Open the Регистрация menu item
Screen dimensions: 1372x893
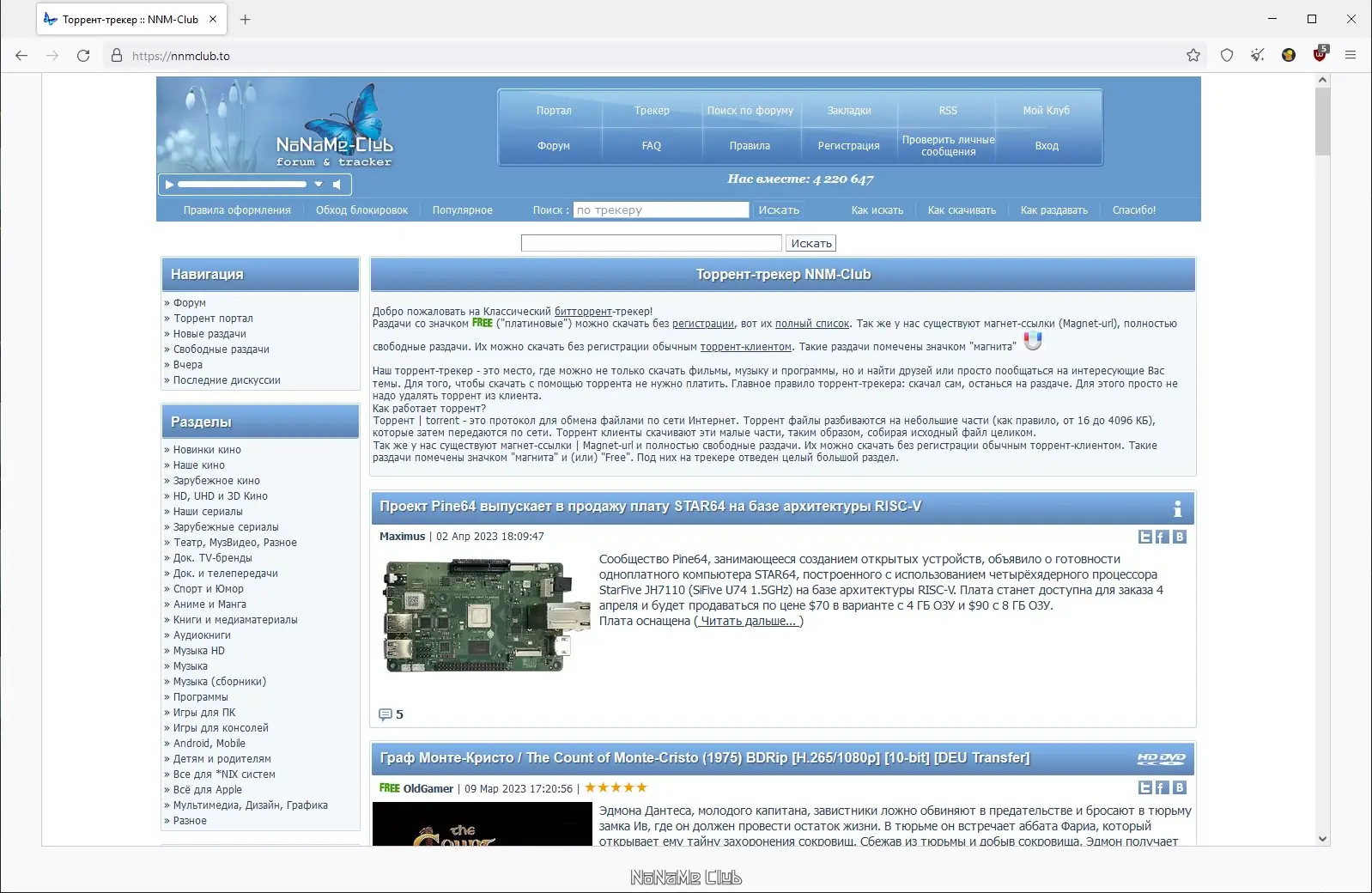pos(849,146)
